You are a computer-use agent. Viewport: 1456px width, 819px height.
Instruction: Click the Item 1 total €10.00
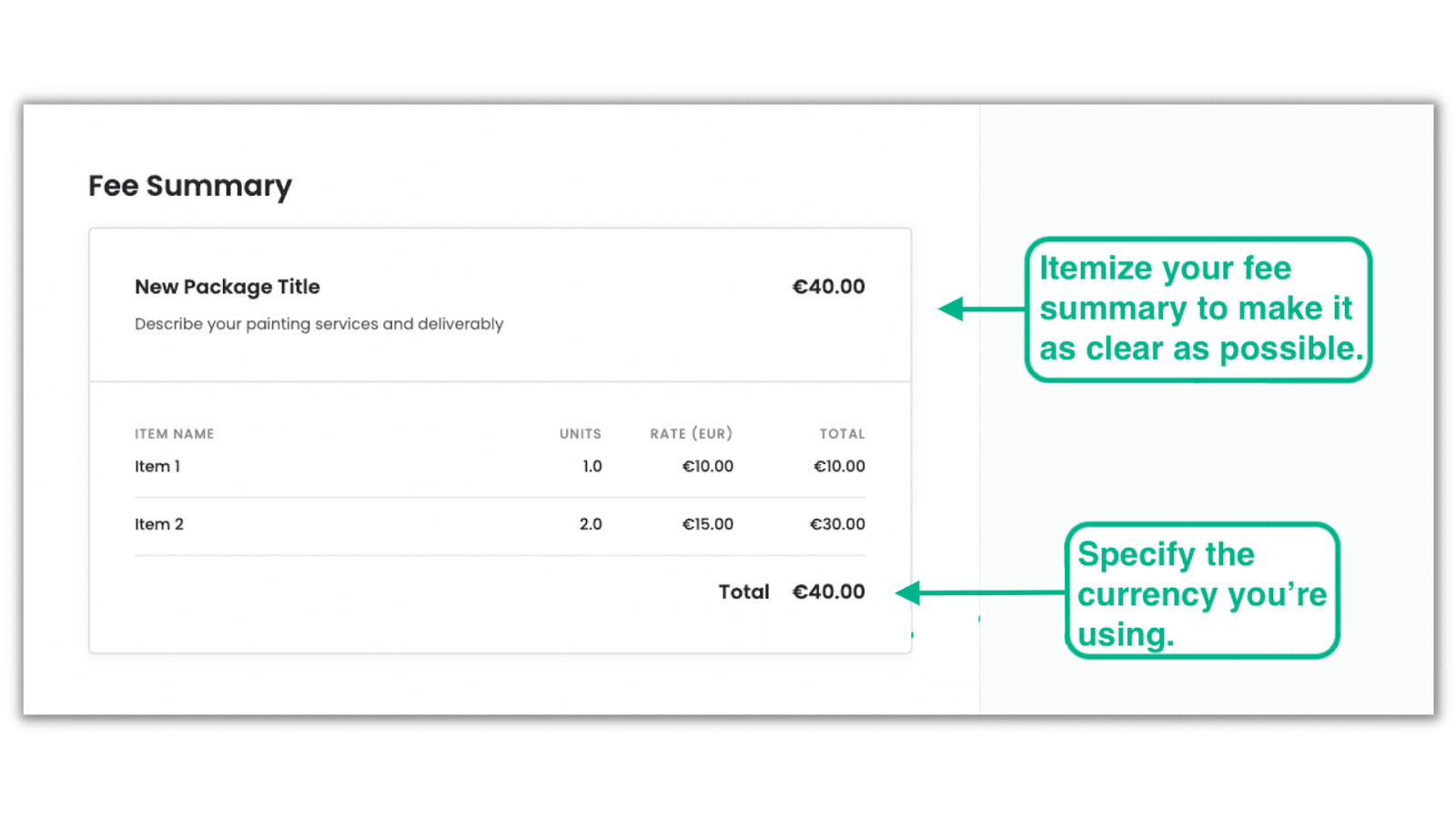tap(840, 466)
